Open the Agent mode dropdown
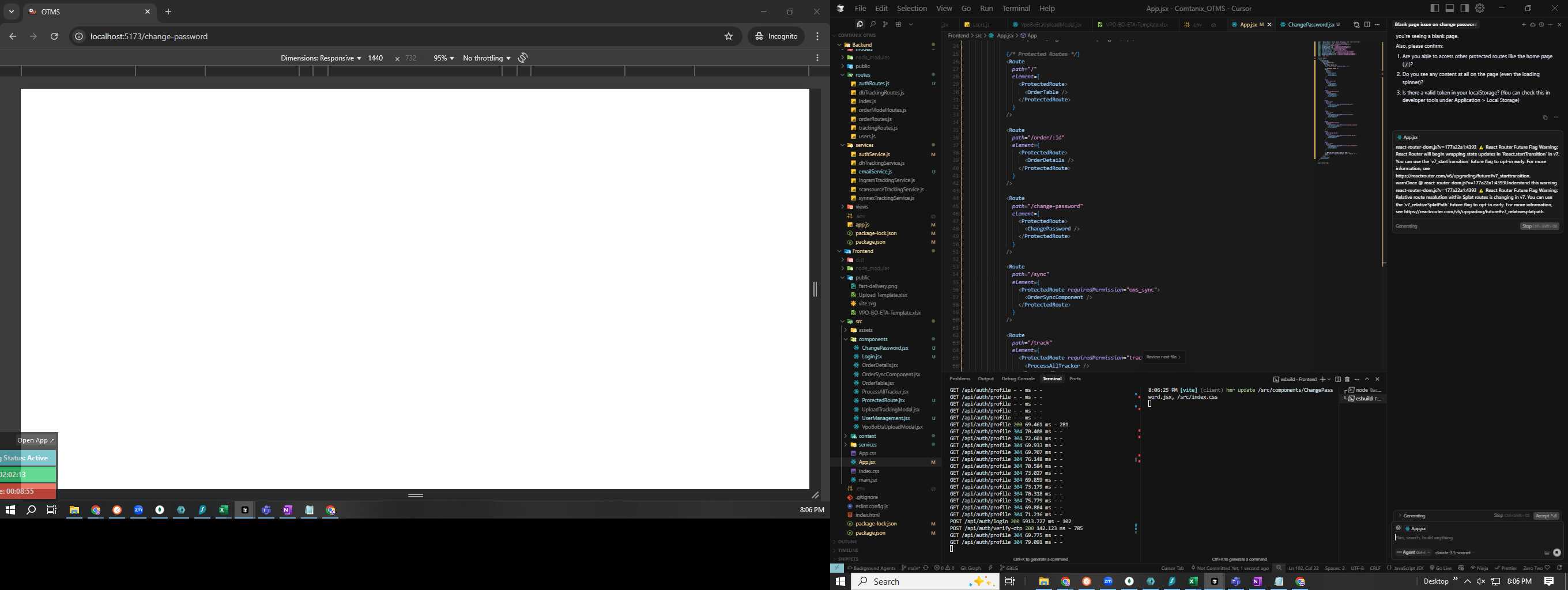The width and height of the screenshot is (1568, 590). (1413, 553)
